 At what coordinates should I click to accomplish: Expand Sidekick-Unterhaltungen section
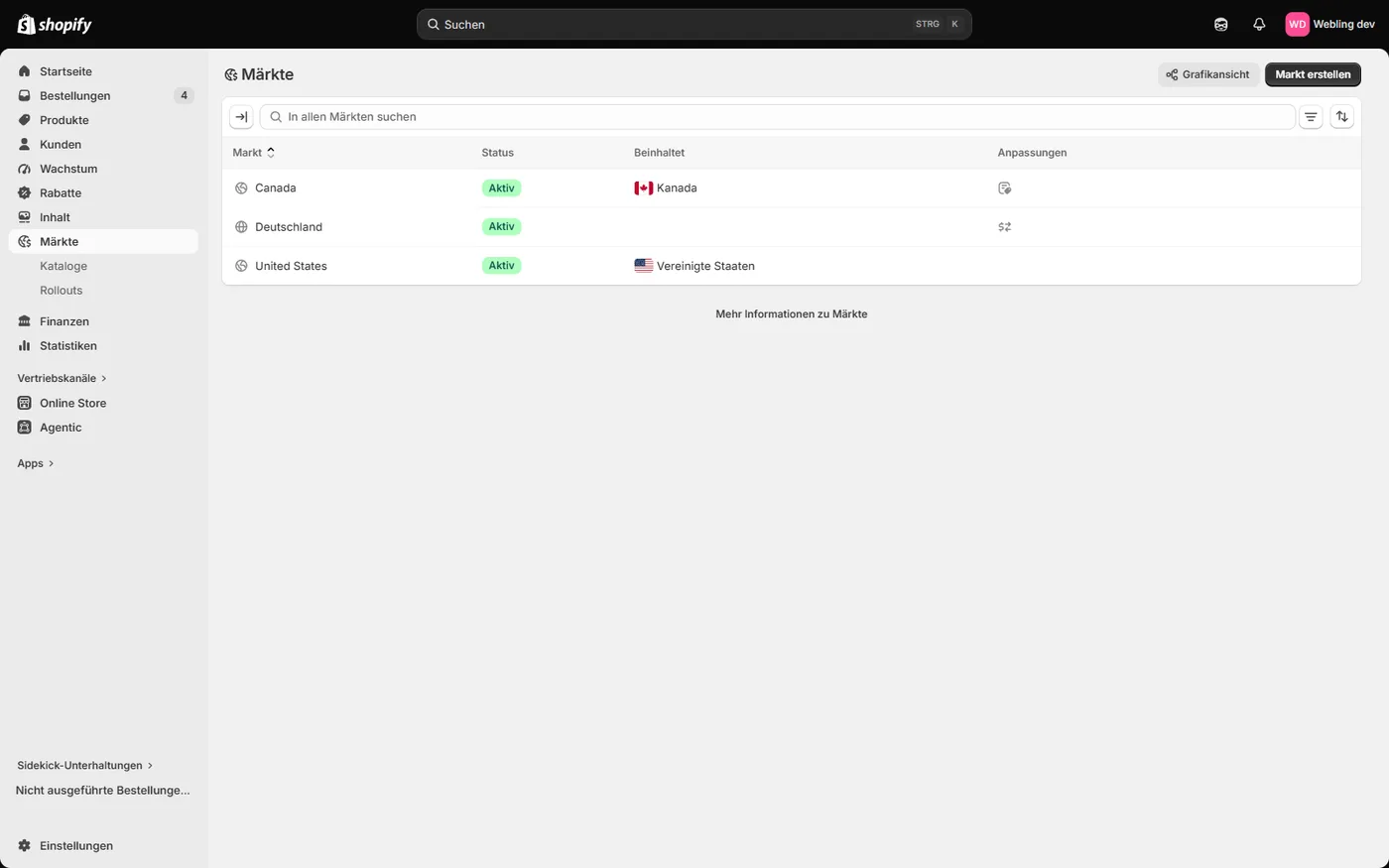coord(85,766)
